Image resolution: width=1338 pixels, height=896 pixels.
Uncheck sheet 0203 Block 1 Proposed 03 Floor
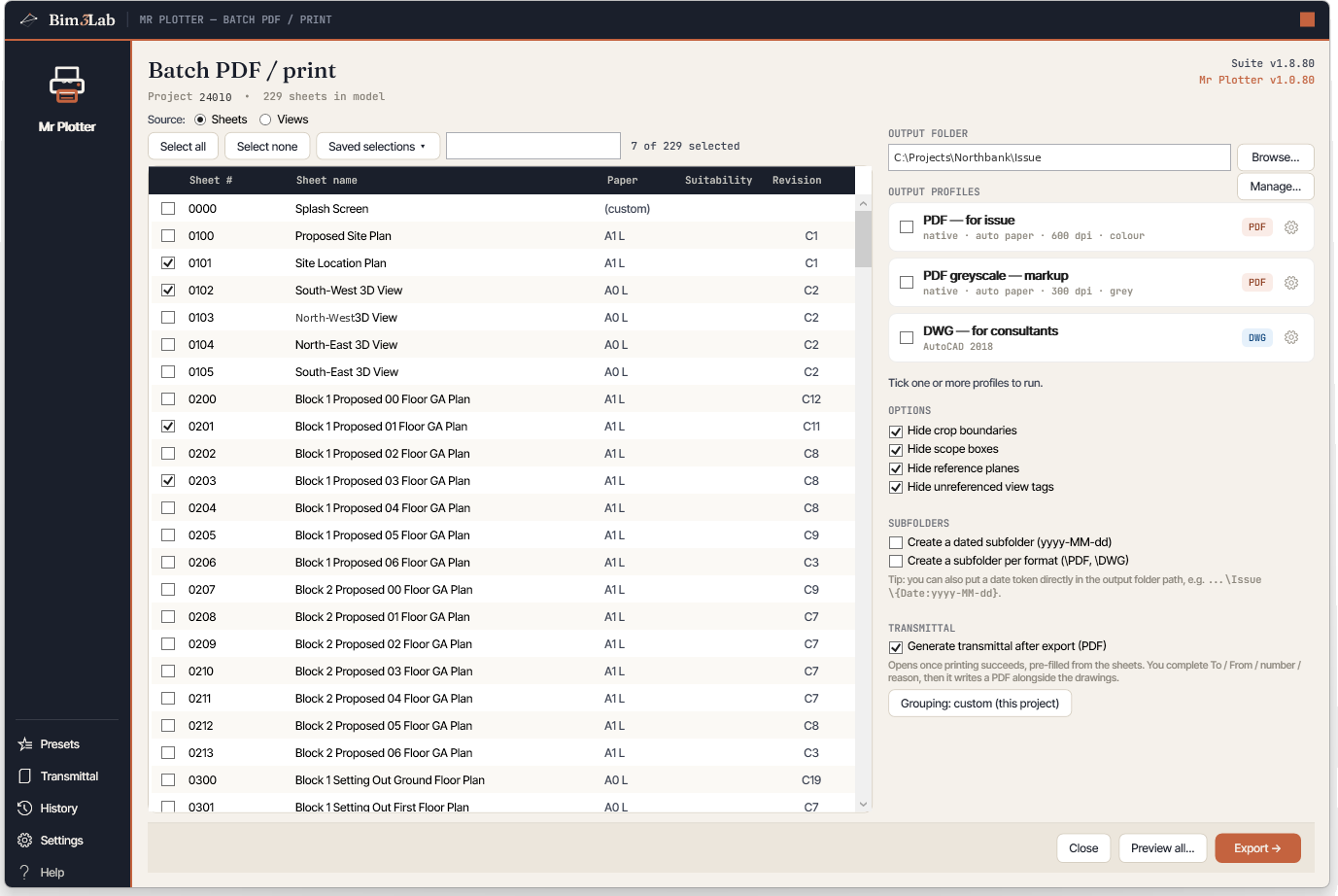coord(168,481)
